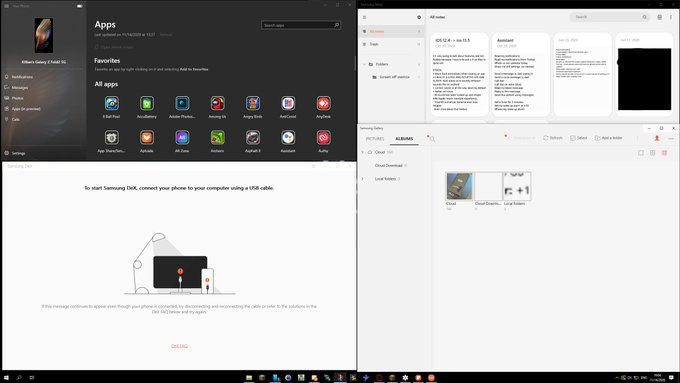Viewport: 680px width, 383px height.
Task: Open Samsung Notes more options menu
Action: (x=670, y=17)
